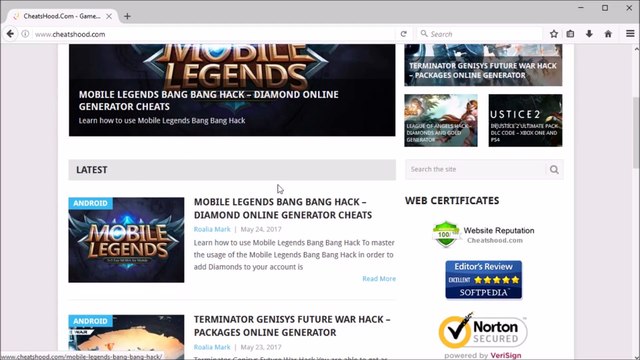
Task: Minimize the browser window
Action: tap(581, 8)
